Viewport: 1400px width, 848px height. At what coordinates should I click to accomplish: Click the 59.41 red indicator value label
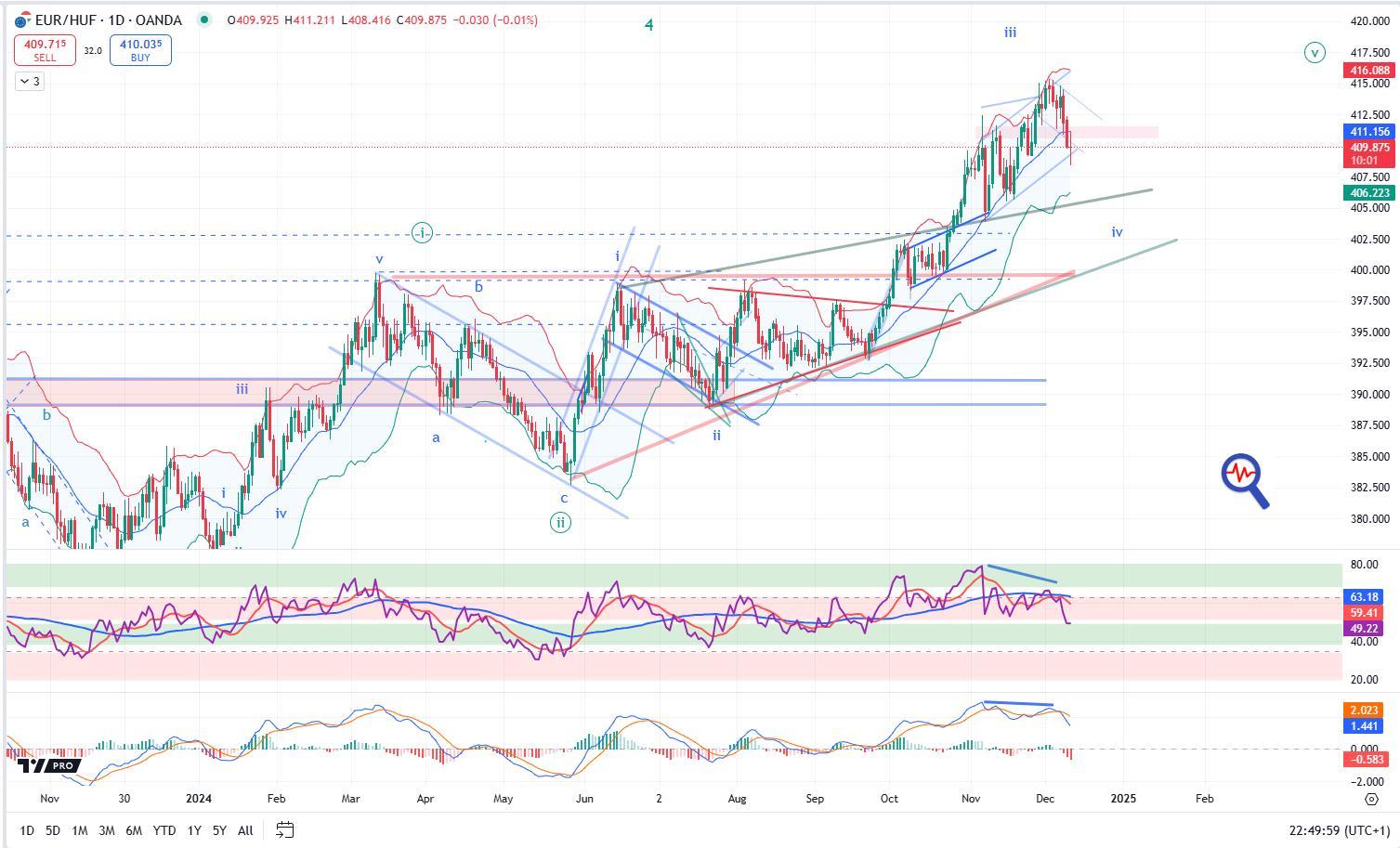[1364, 613]
